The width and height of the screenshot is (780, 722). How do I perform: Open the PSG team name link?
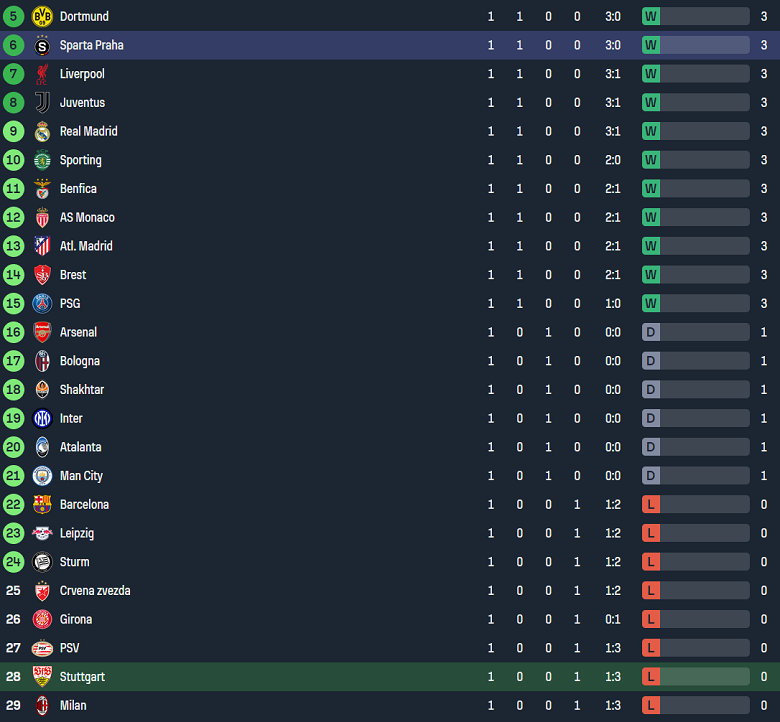point(70,303)
